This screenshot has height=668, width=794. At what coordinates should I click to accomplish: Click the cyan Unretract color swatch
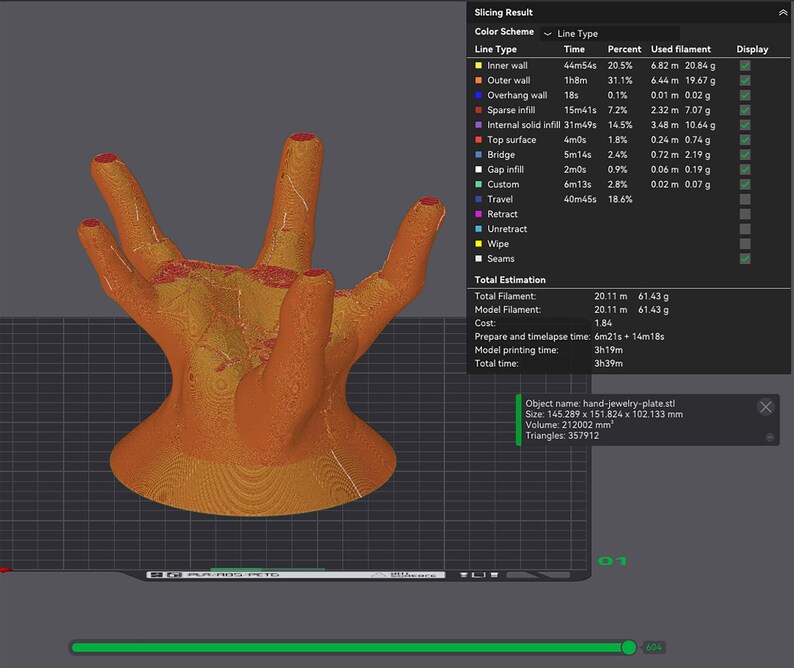point(479,229)
